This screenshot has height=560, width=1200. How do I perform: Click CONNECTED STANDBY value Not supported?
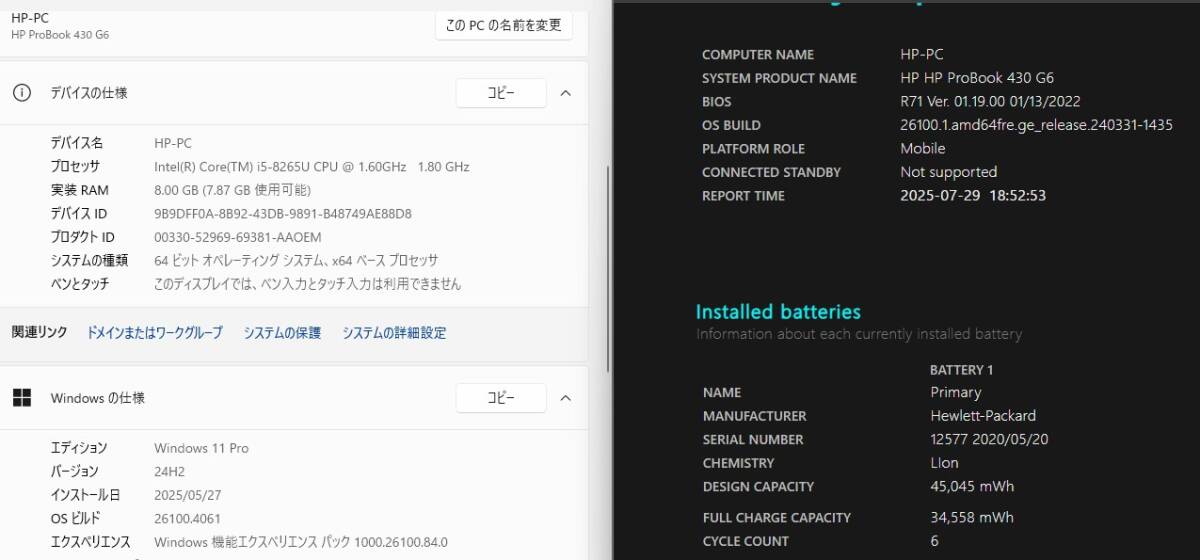tap(948, 172)
